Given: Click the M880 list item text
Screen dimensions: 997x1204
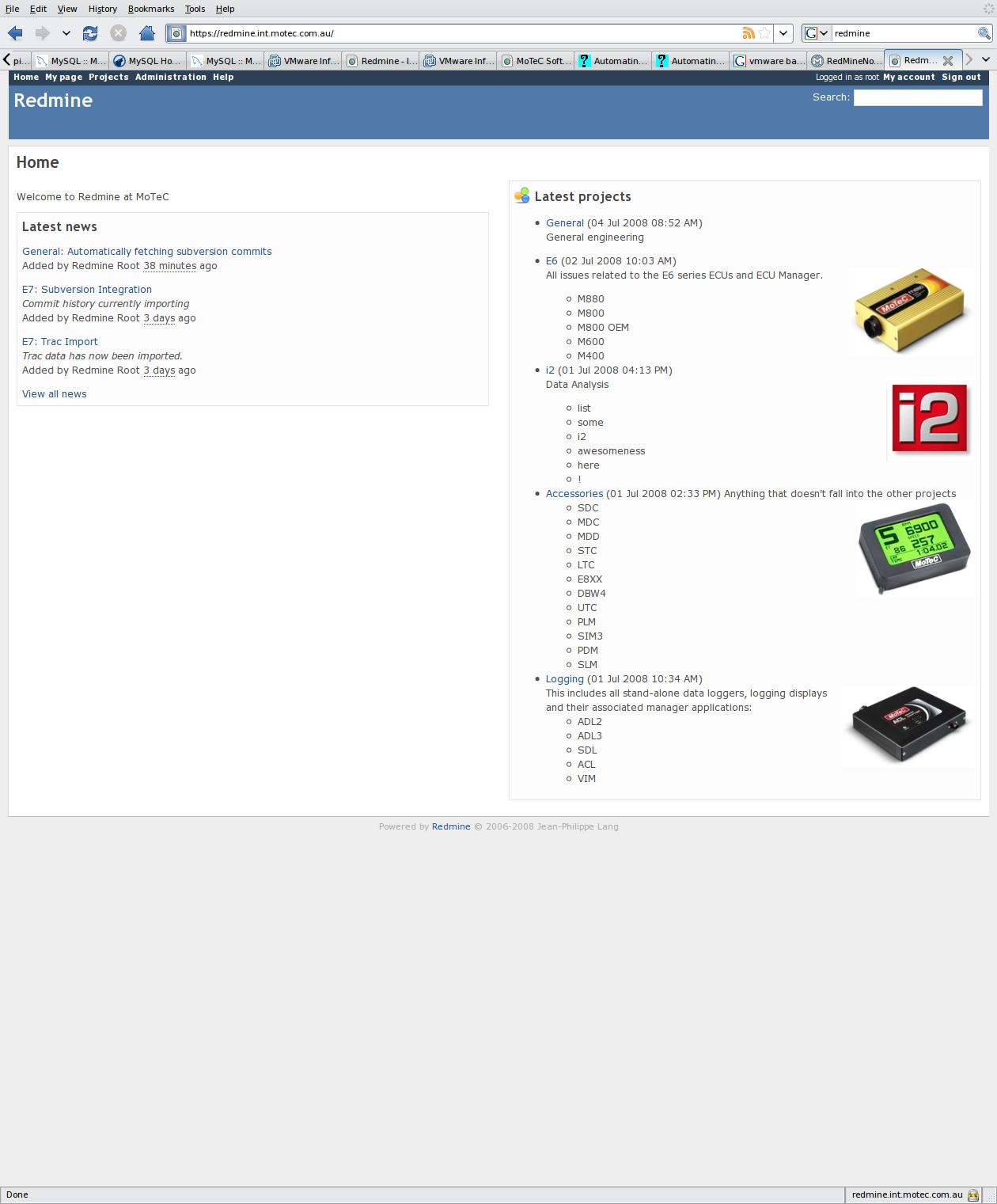Looking at the screenshot, I should point(591,299).
